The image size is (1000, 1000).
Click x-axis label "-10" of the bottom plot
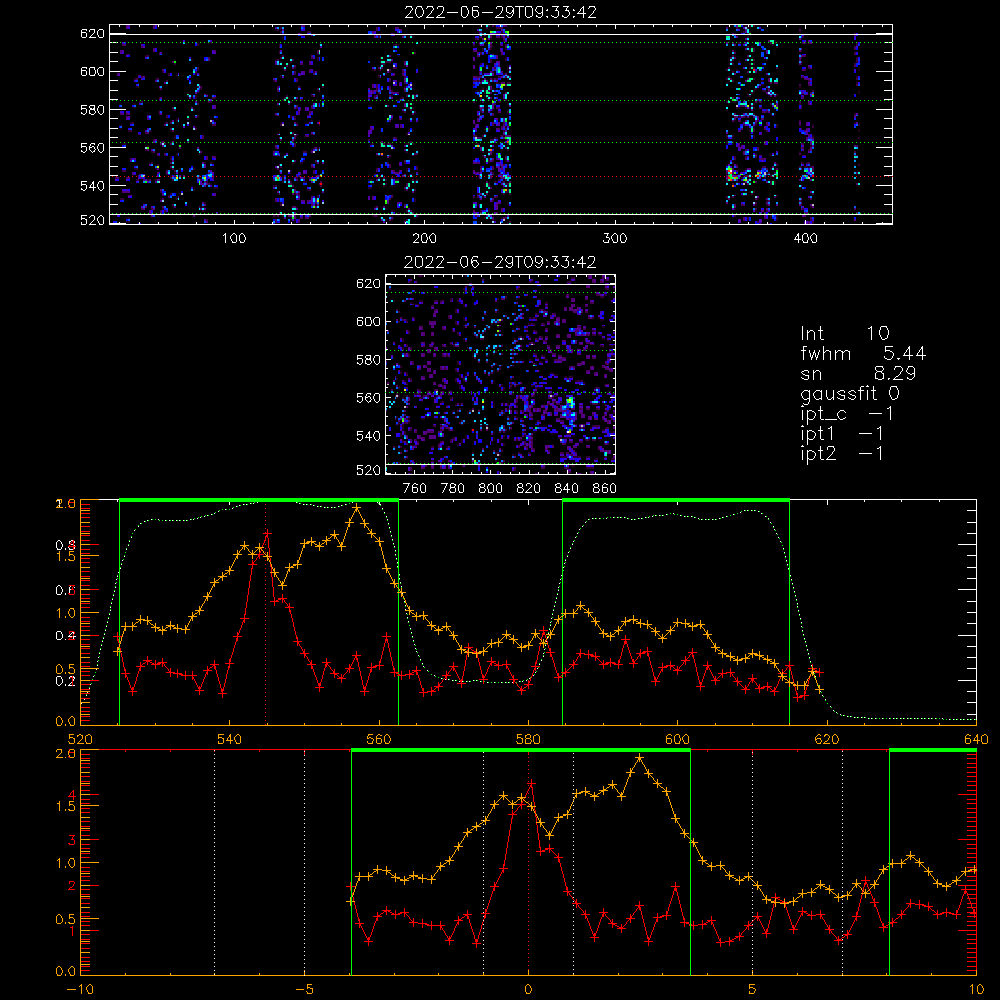80,990
